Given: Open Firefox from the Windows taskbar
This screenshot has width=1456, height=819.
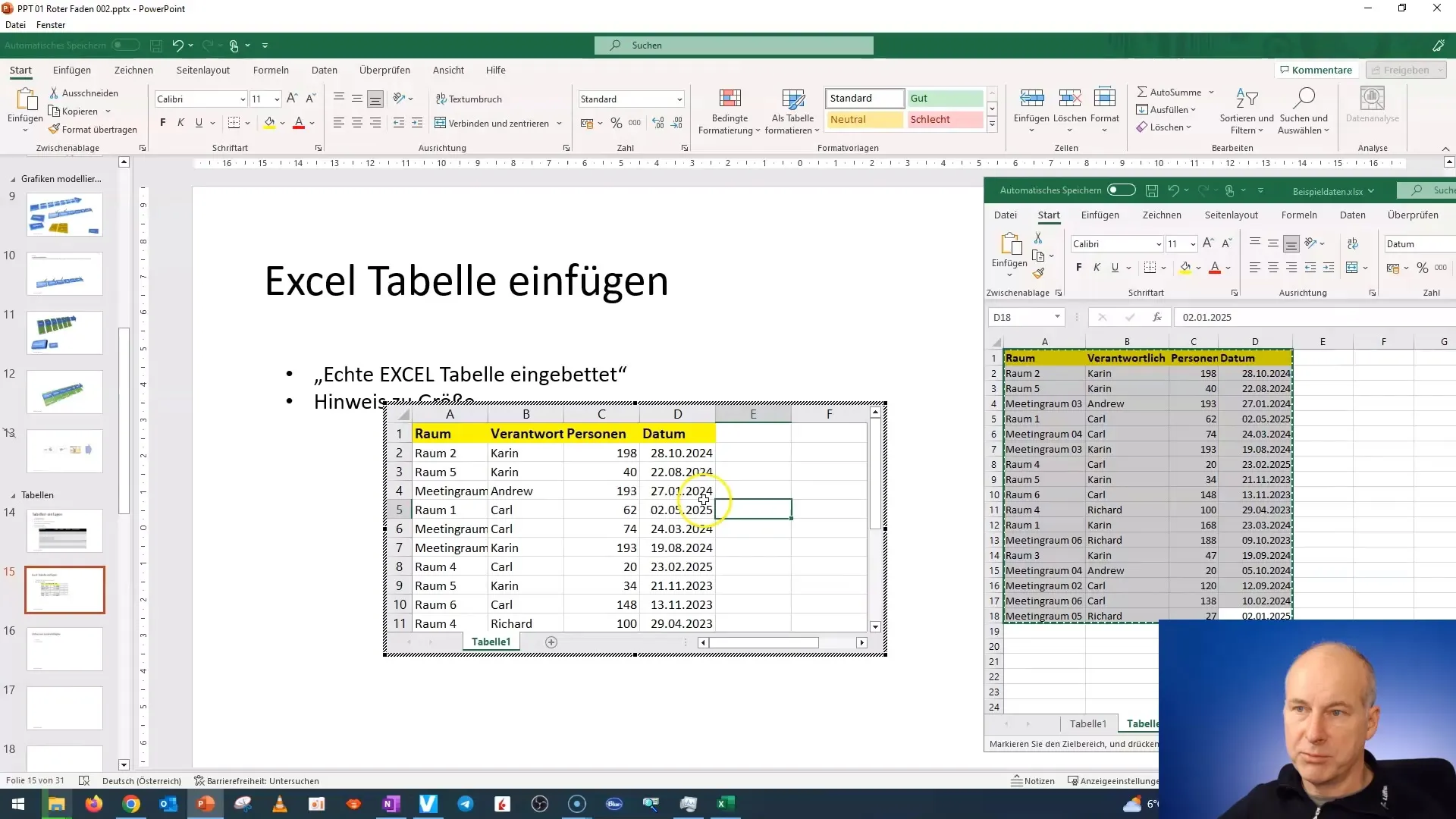Looking at the screenshot, I should click(x=94, y=804).
